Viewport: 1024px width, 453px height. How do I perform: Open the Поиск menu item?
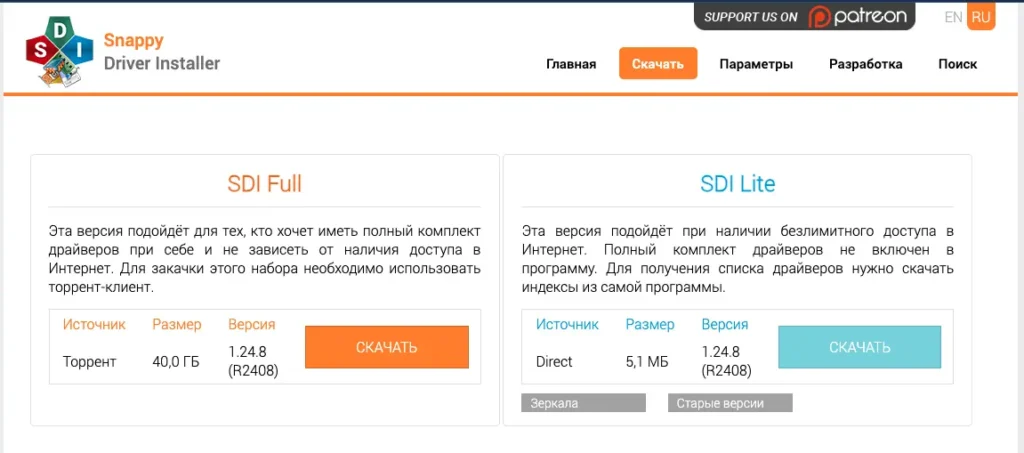[958, 64]
